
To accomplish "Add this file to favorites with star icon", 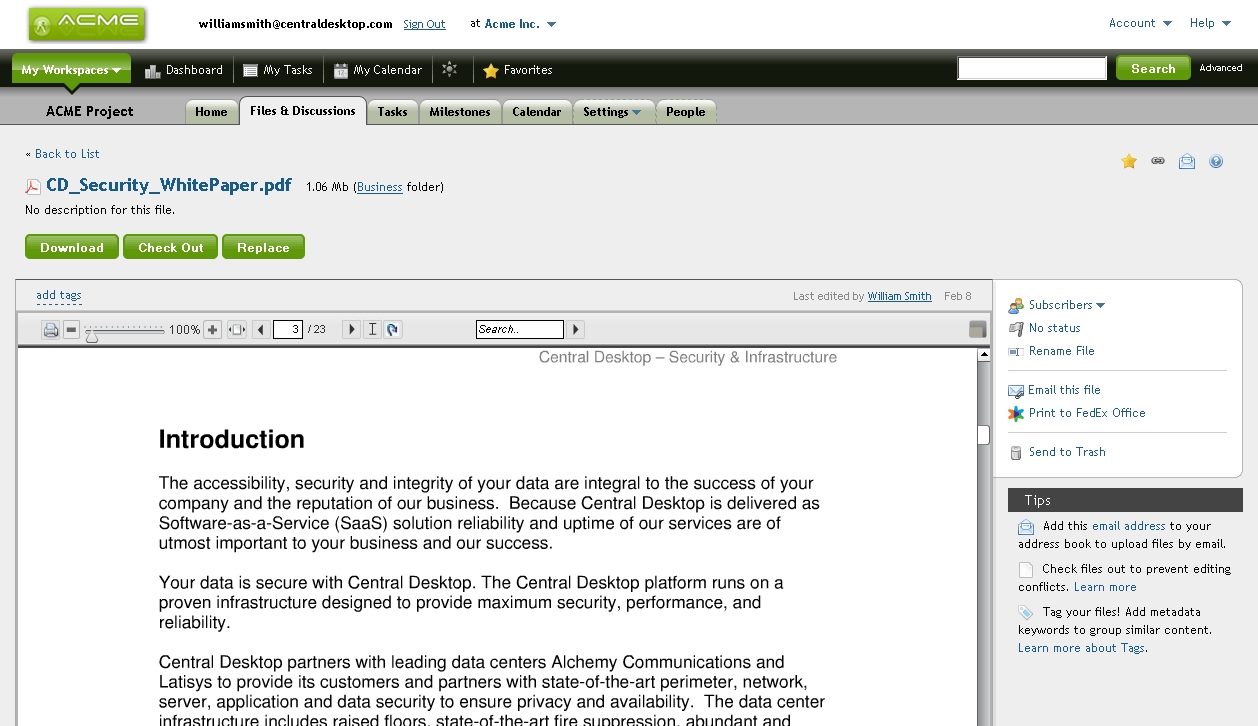I will point(1129,161).
